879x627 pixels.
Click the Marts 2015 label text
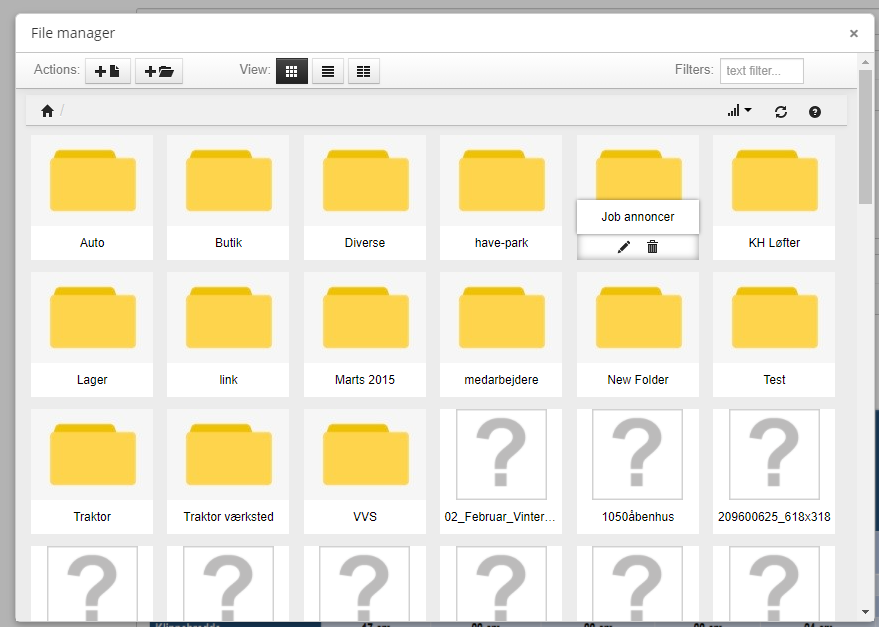(x=365, y=380)
